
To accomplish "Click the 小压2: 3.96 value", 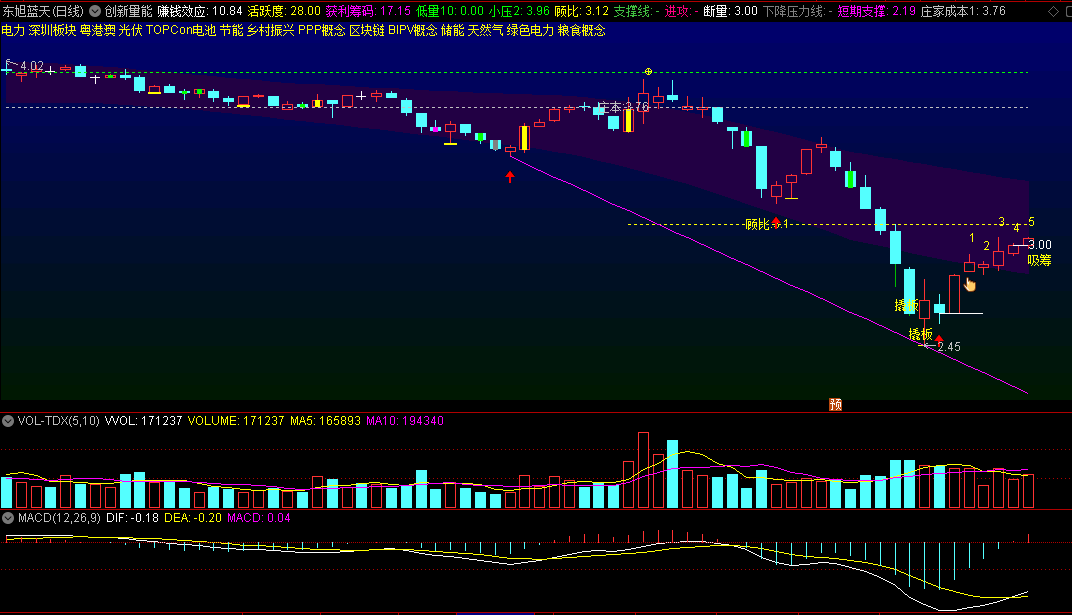I will point(518,11).
